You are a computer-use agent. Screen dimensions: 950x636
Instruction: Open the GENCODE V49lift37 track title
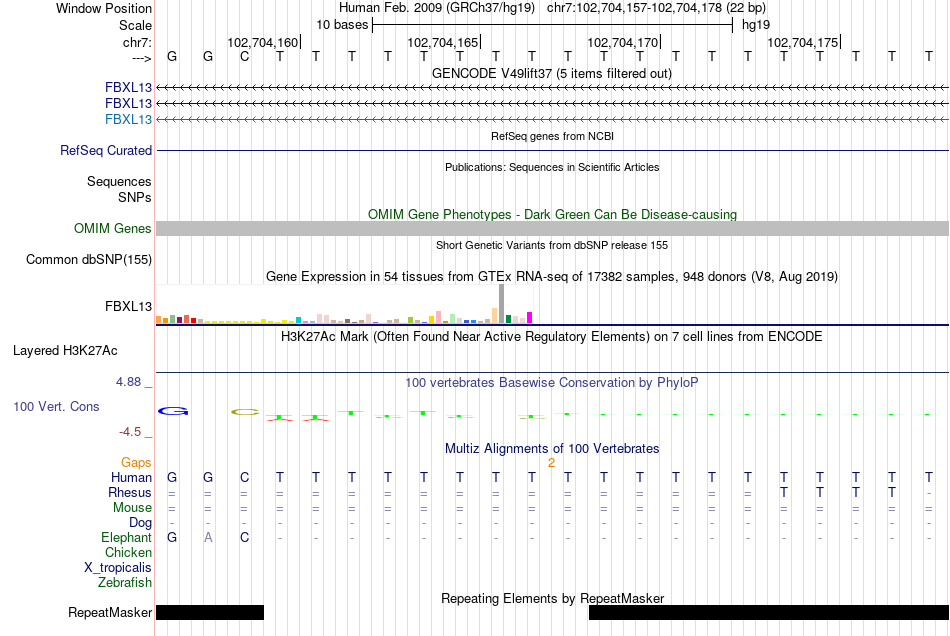click(x=552, y=73)
